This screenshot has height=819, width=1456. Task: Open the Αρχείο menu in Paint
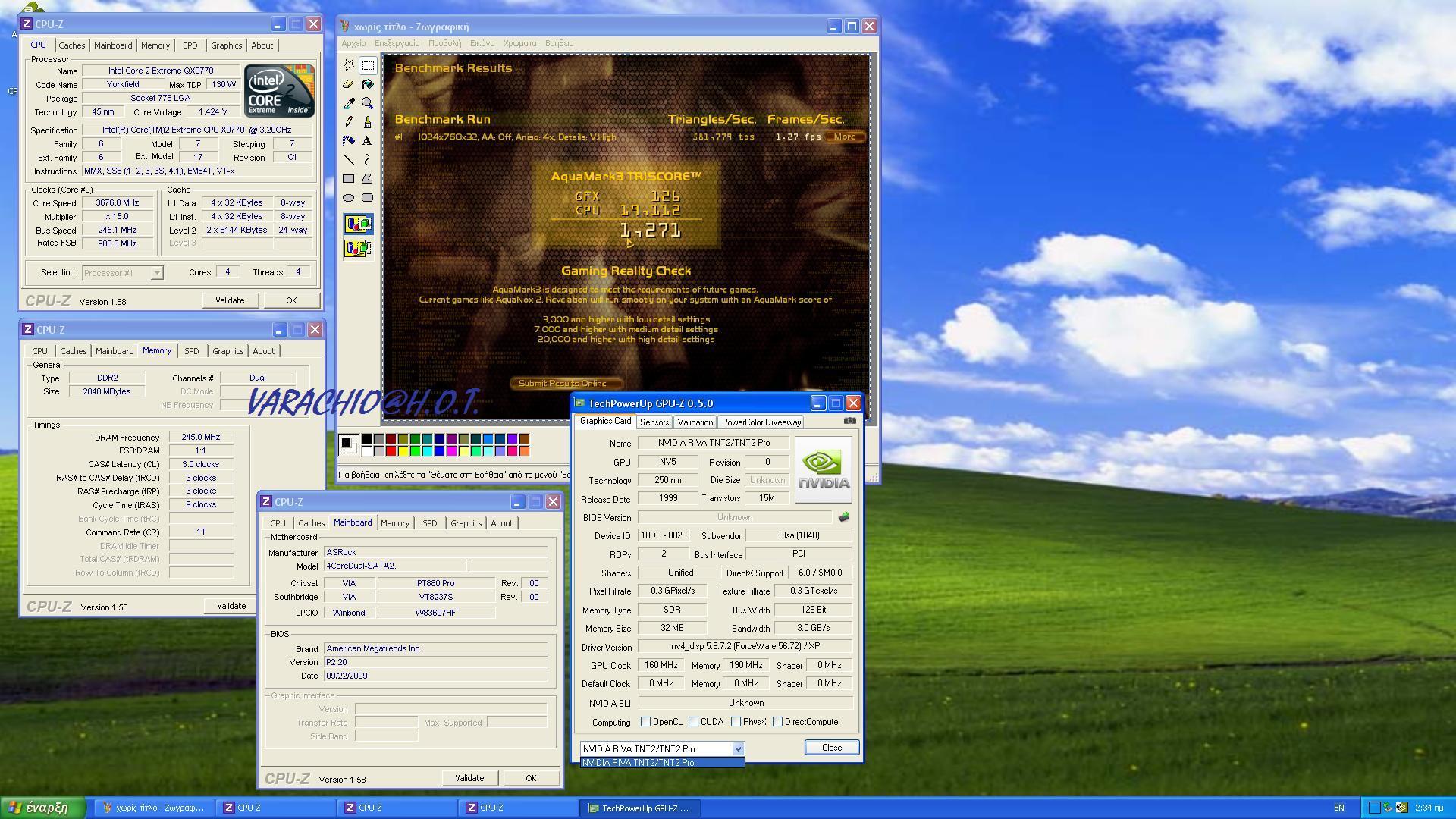click(x=354, y=43)
